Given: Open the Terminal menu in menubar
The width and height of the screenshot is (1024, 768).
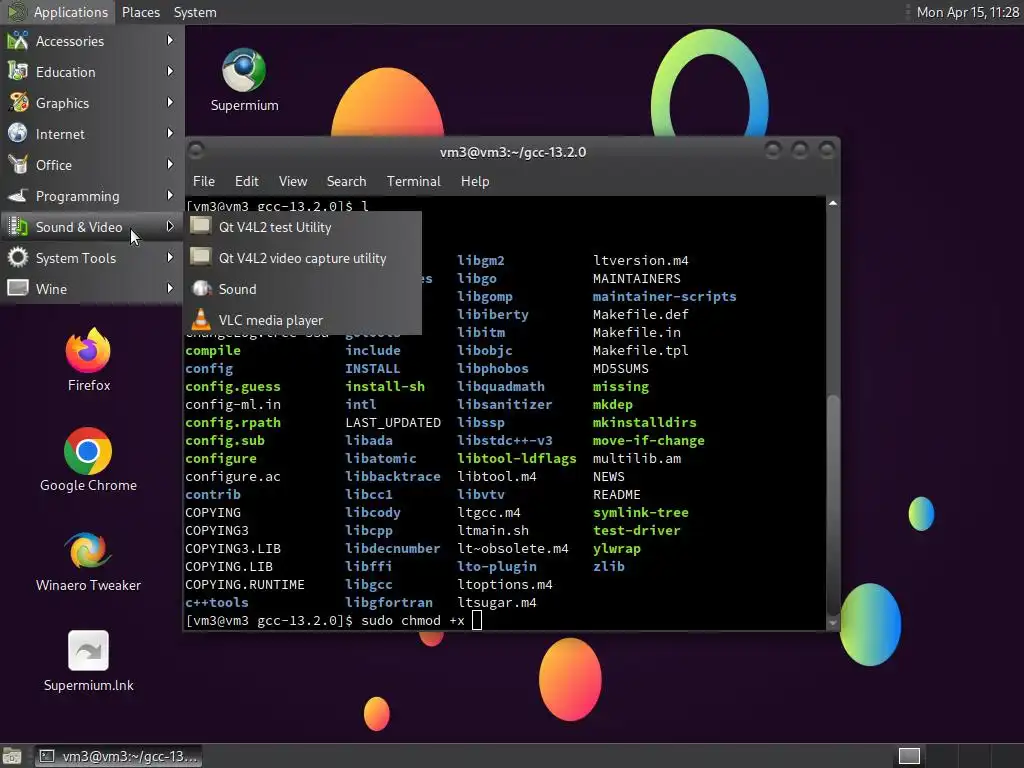Looking at the screenshot, I should tap(413, 181).
